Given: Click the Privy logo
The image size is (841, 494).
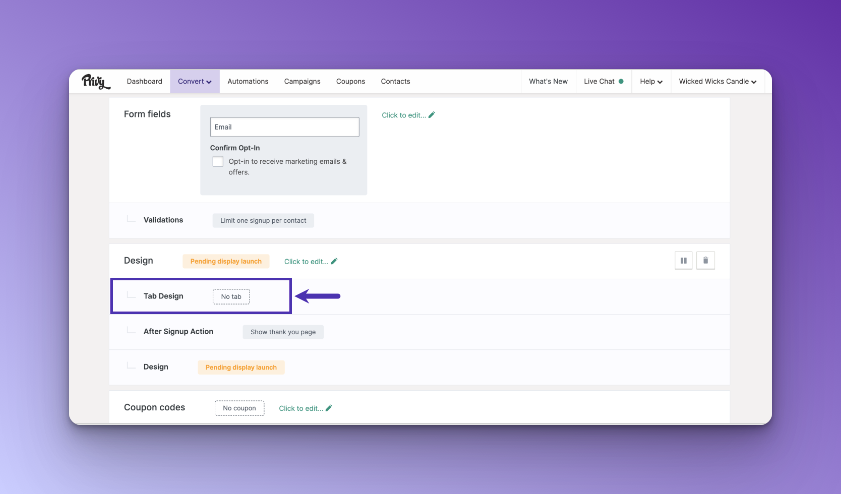Looking at the screenshot, I should [96, 82].
